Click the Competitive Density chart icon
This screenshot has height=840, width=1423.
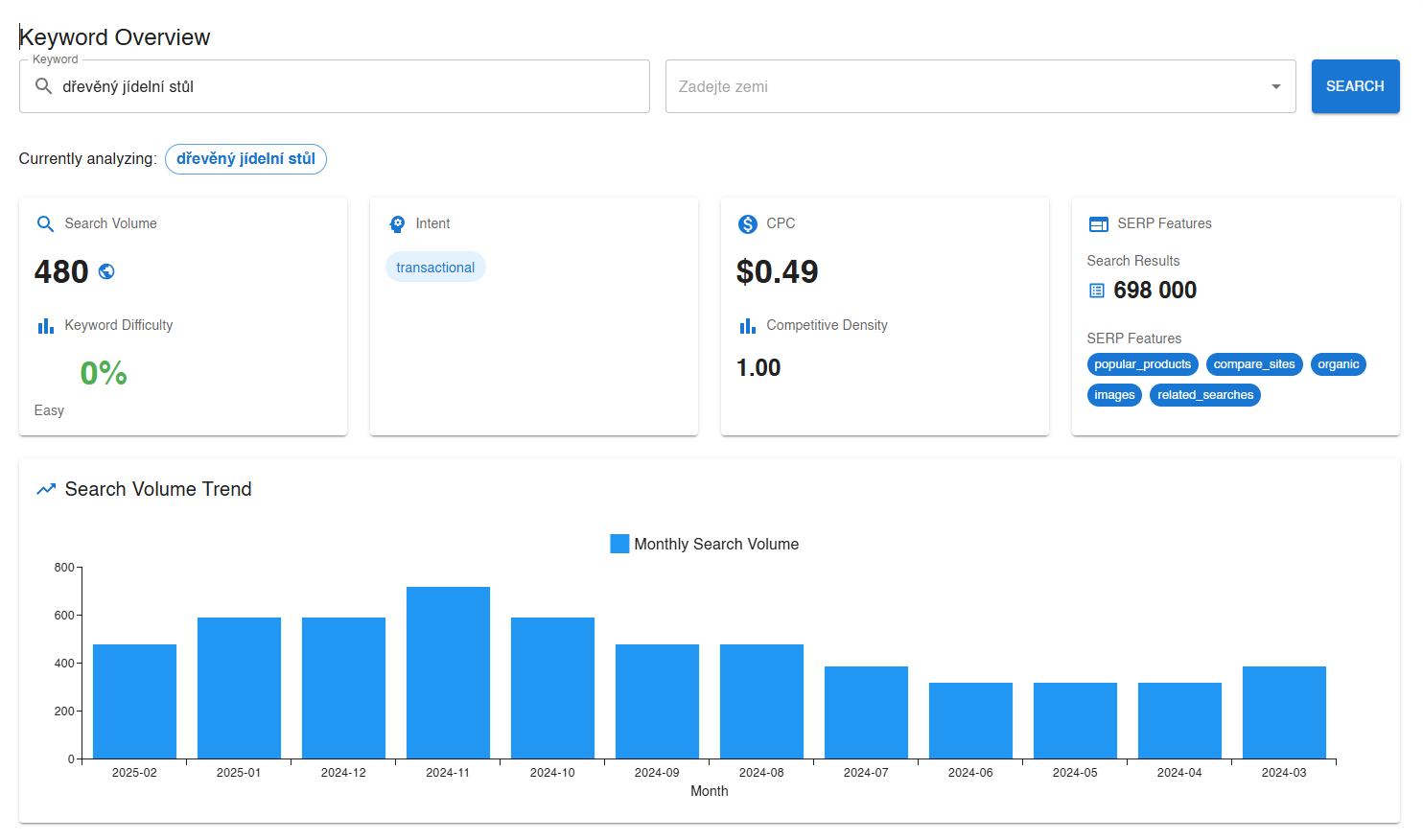pyautogui.click(x=748, y=326)
